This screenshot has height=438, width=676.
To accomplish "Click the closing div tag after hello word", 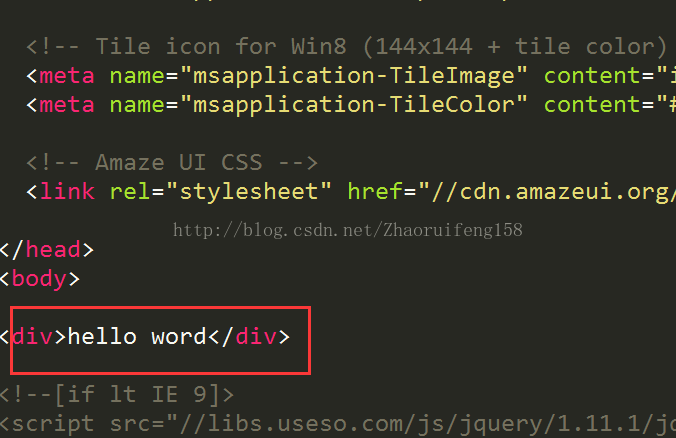I will pos(255,336).
